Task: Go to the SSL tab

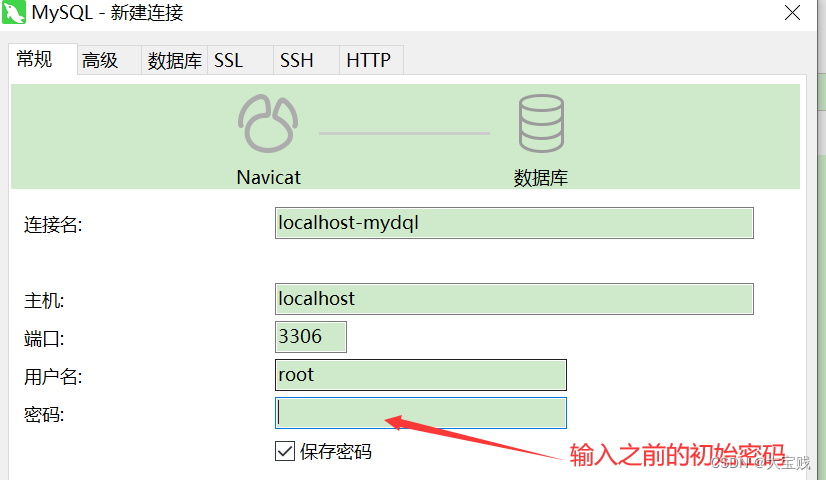Action: pyautogui.click(x=229, y=61)
